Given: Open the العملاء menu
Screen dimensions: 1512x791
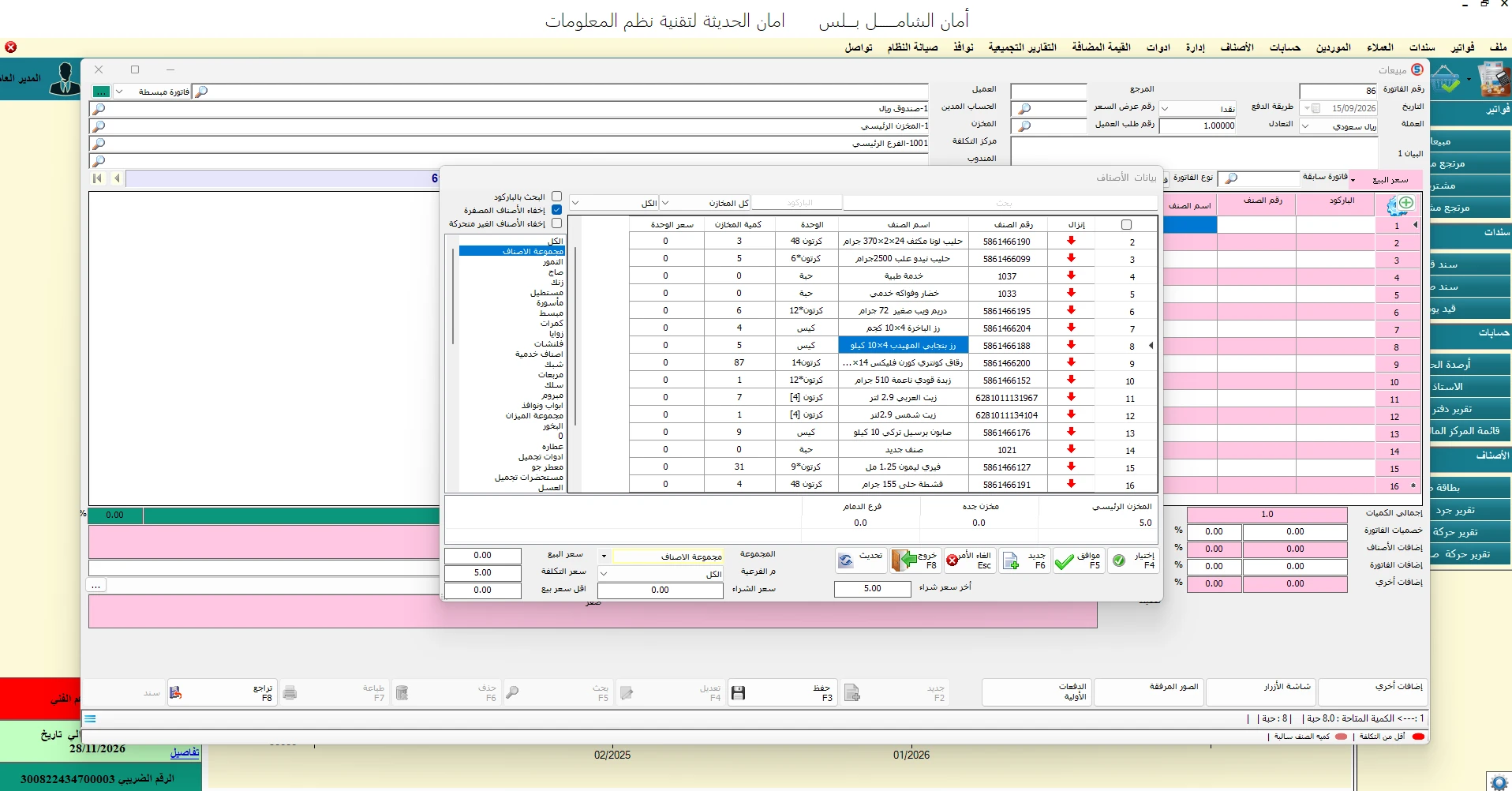Looking at the screenshot, I should [x=1380, y=47].
